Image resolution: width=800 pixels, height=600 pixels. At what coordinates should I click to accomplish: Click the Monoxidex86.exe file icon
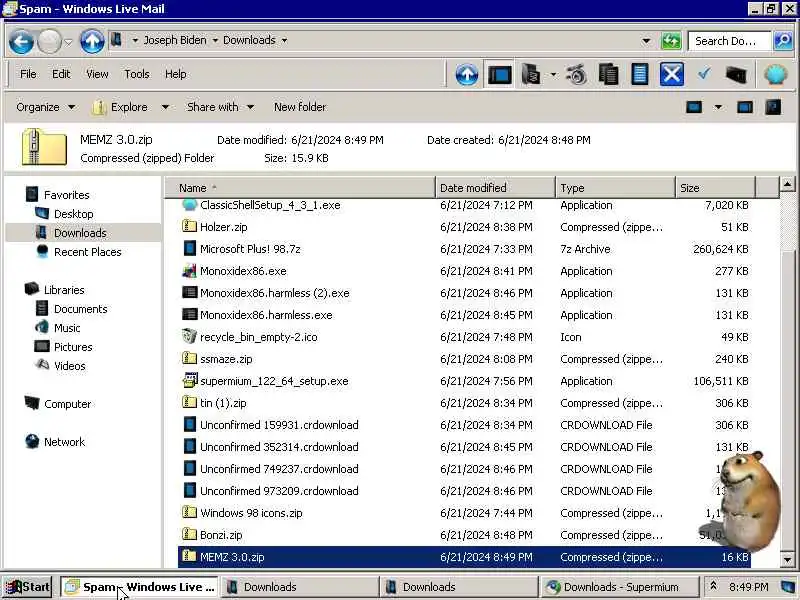[x=189, y=271]
